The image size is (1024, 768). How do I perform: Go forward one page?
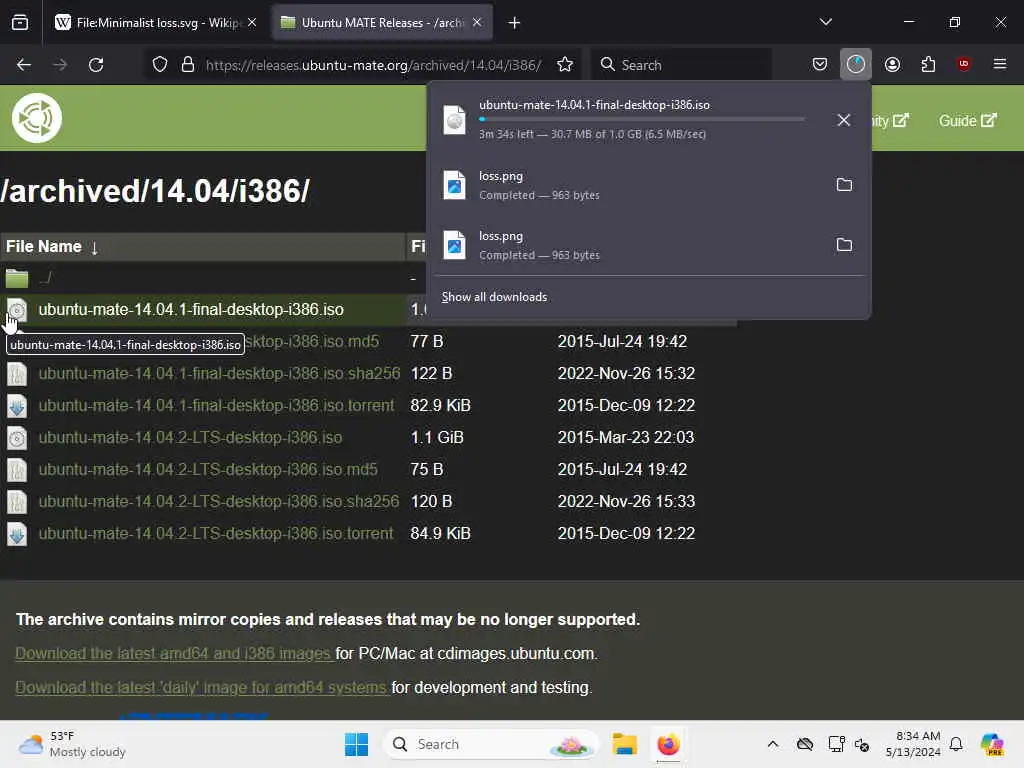[x=60, y=65]
